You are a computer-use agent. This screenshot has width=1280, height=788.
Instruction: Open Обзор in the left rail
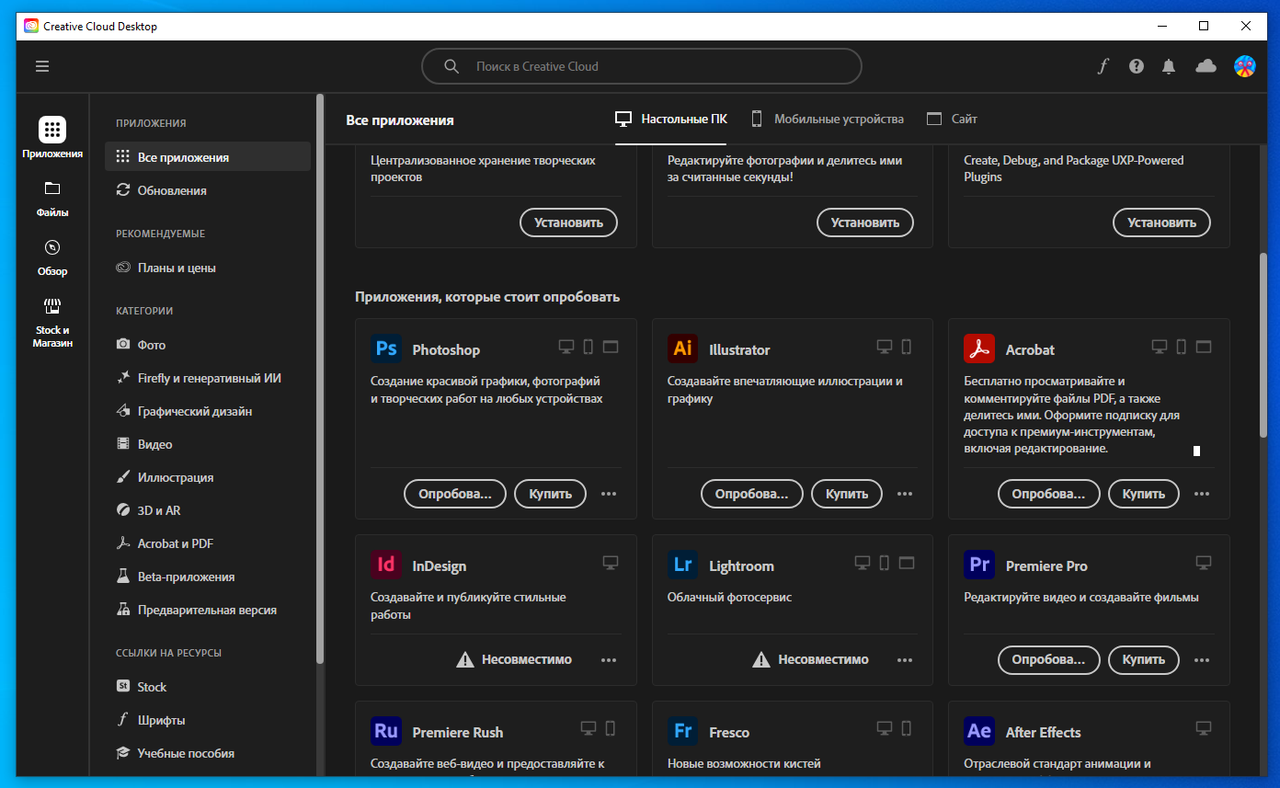(x=53, y=257)
